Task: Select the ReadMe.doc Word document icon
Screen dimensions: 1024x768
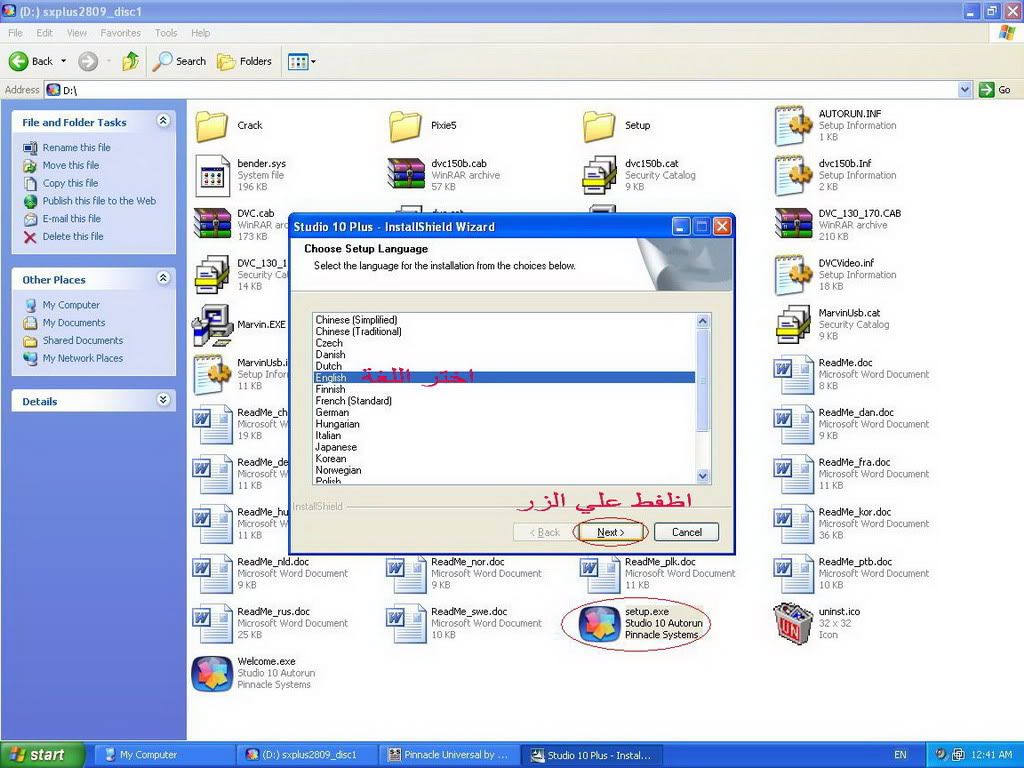Action: [x=792, y=374]
